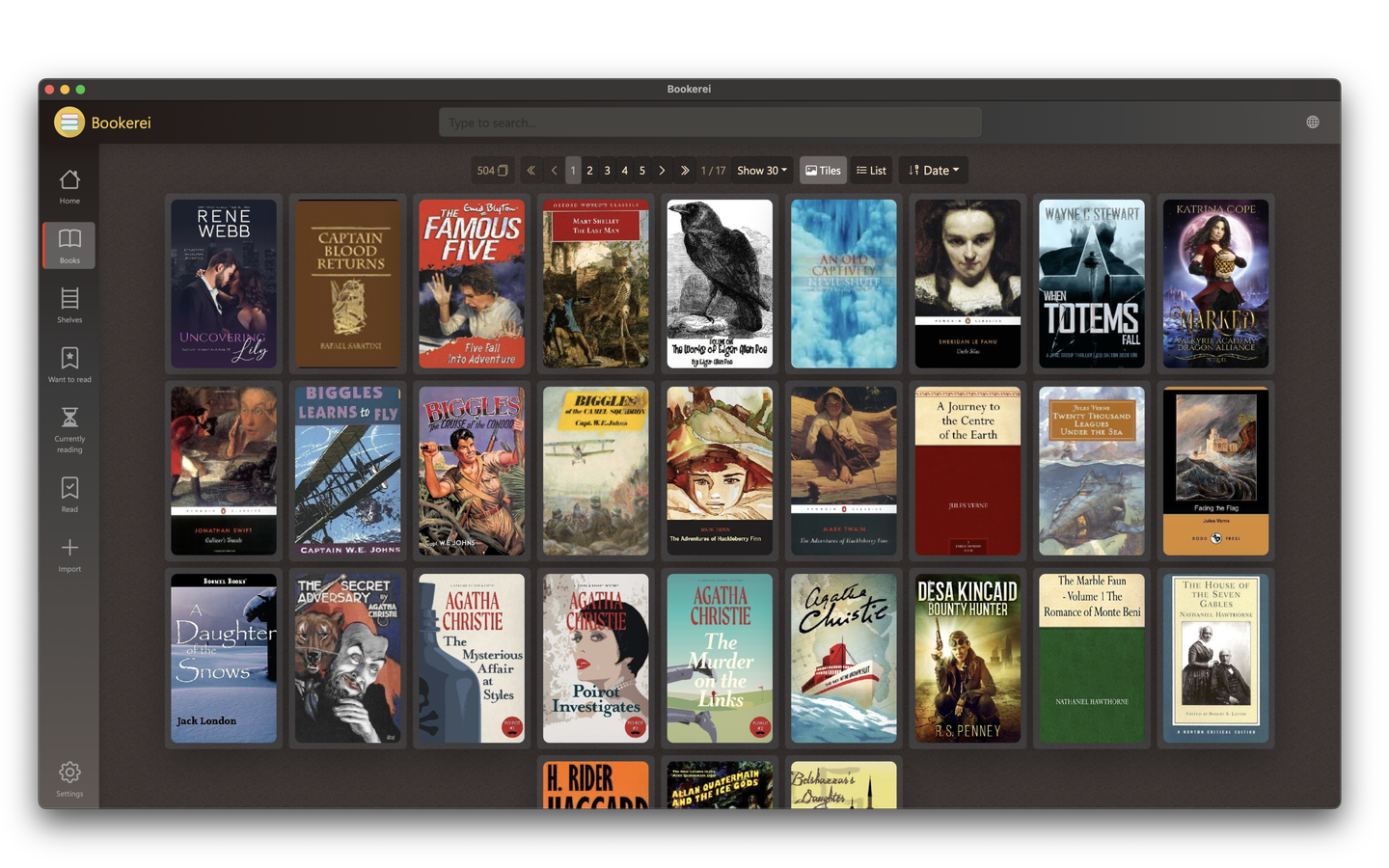Go to the next page arrow
Viewport: 1389px width, 868px height.
pos(662,171)
